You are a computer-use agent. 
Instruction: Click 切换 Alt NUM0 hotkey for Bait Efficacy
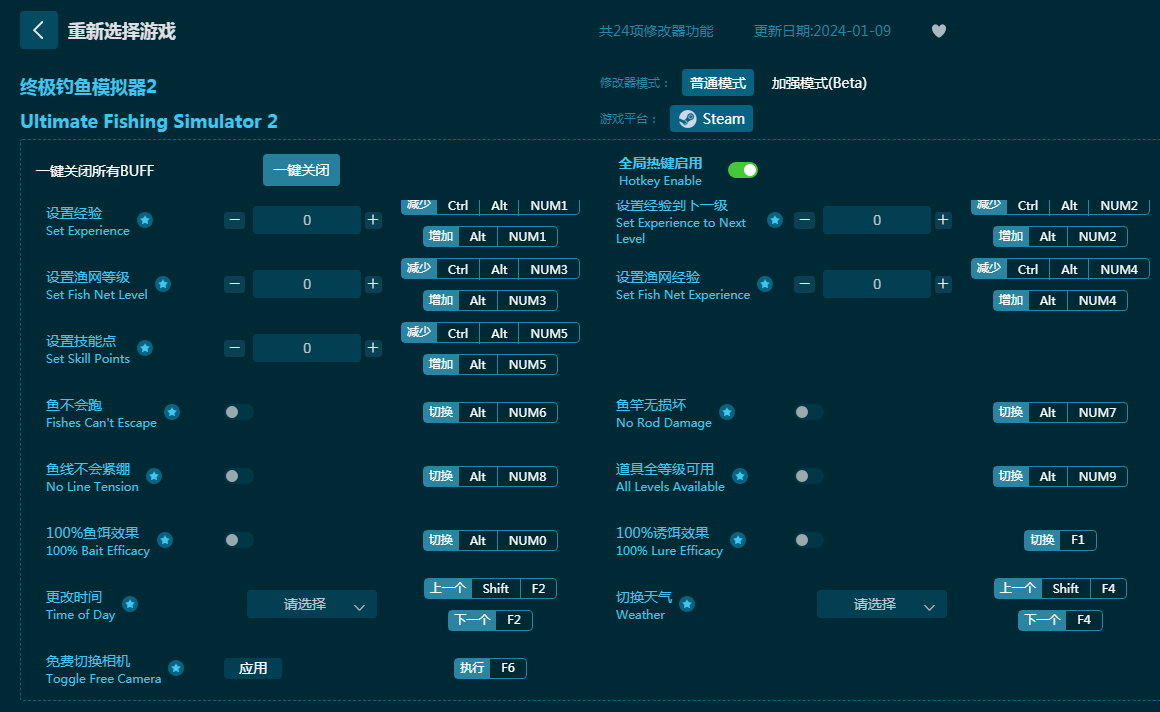pos(490,540)
